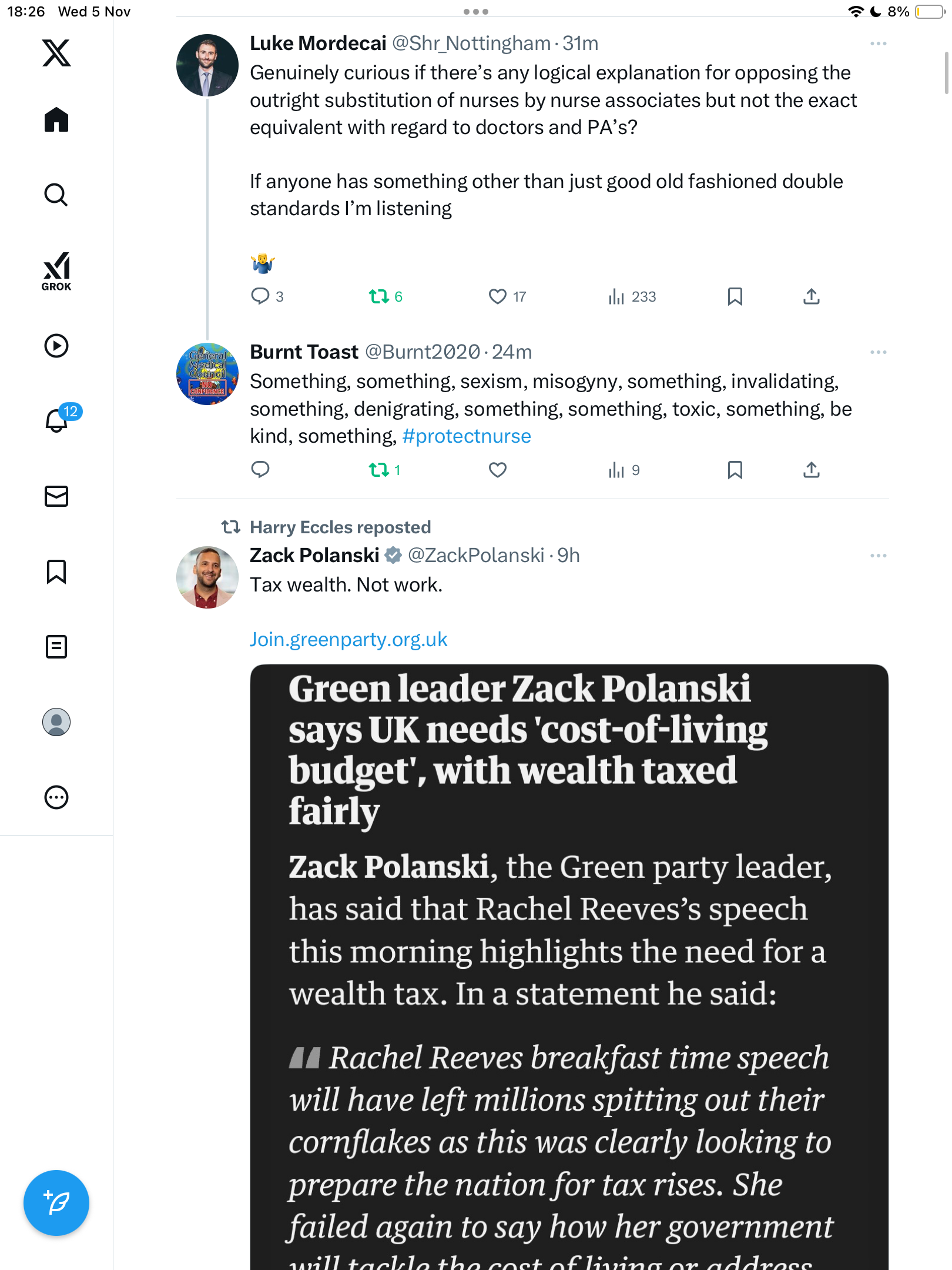952x1270 pixels.
Task: Open more options on Luke Mordecai's post
Action: [x=878, y=44]
